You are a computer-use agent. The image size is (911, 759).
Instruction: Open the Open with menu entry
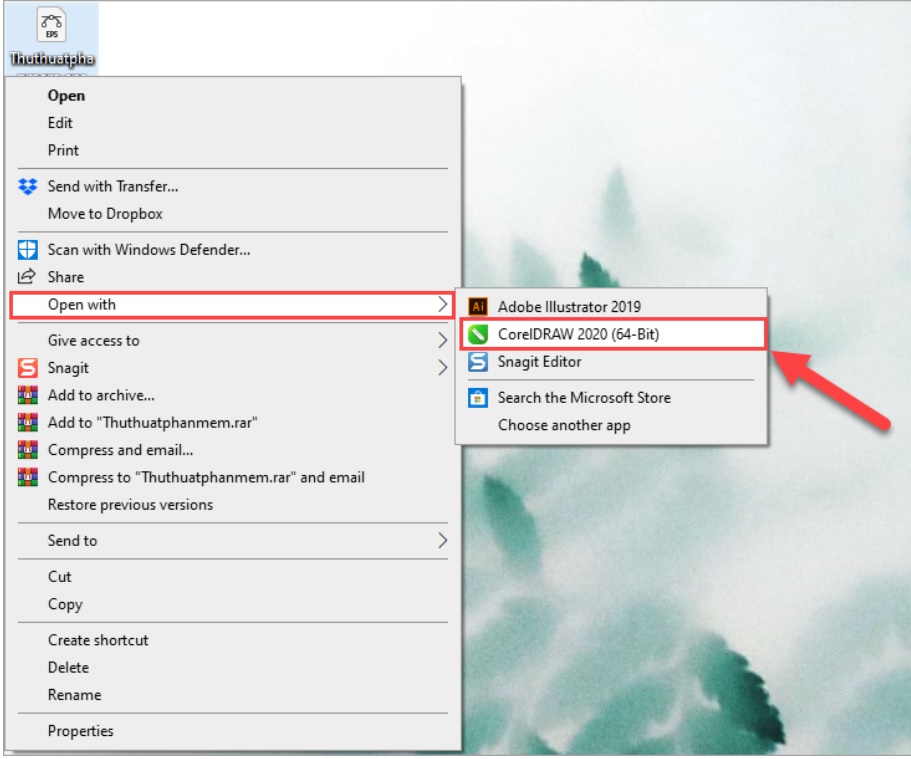point(233,305)
